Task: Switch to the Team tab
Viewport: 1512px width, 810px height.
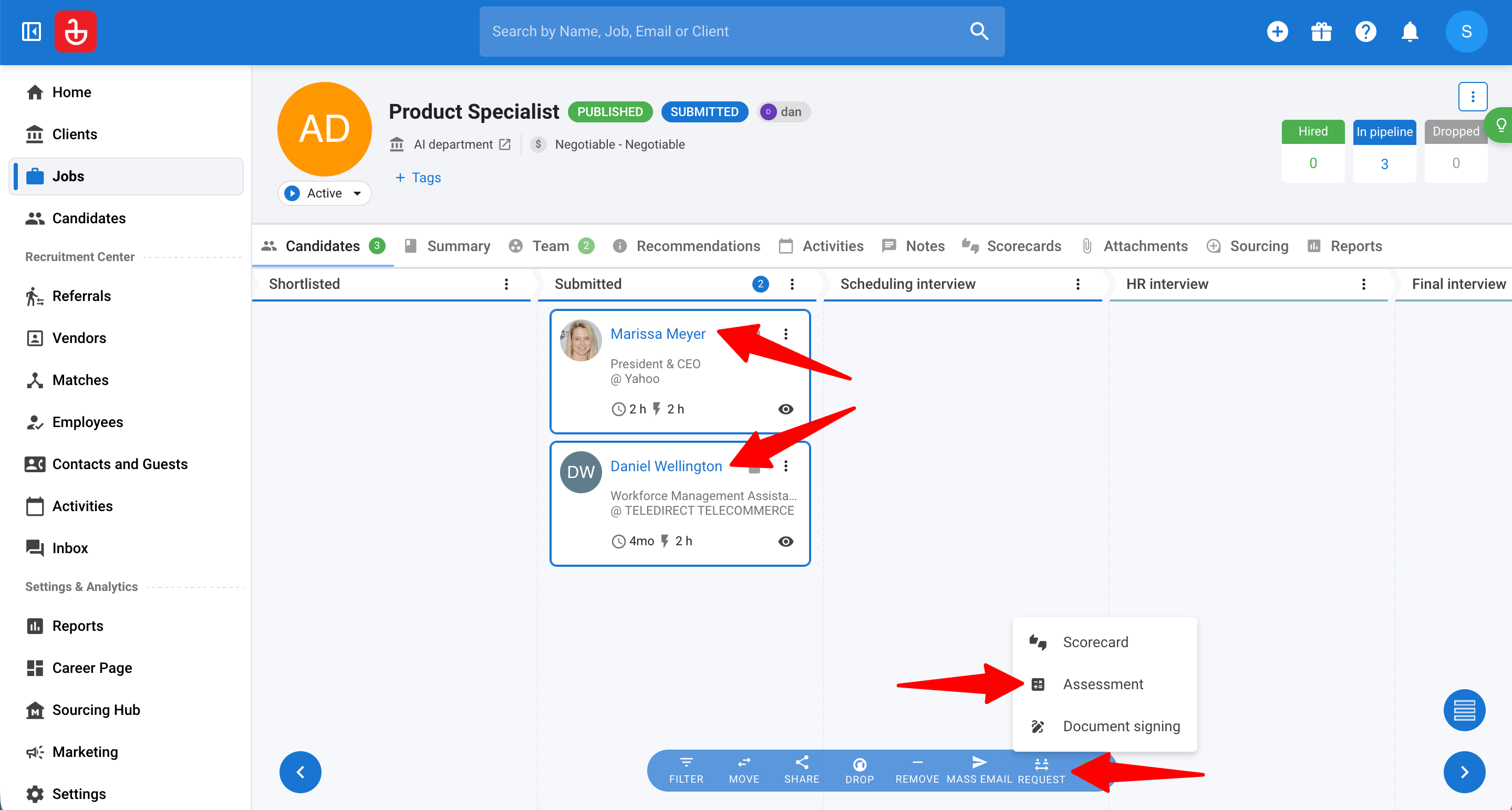Action: click(551, 246)
